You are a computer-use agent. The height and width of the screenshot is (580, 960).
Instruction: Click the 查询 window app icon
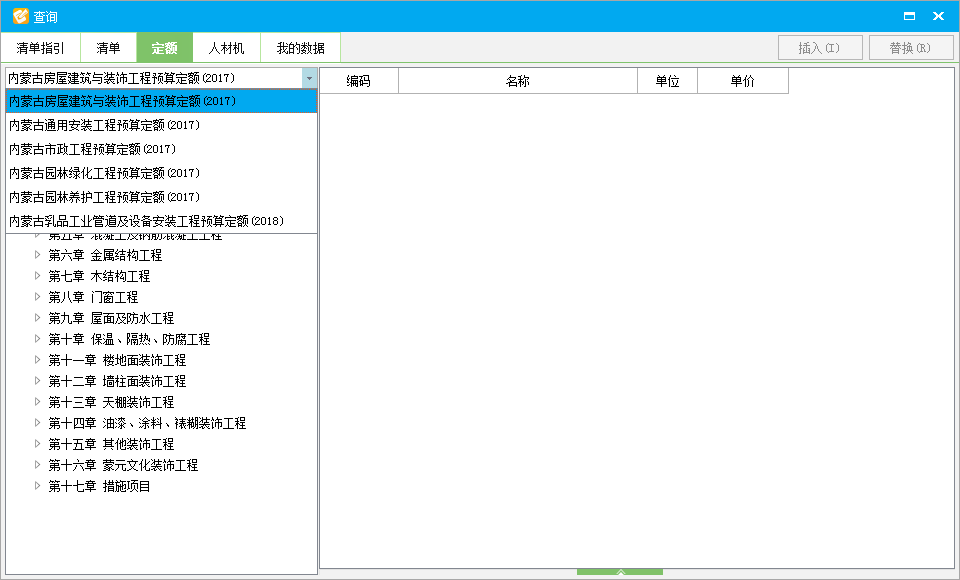click(x=20, y=16)
